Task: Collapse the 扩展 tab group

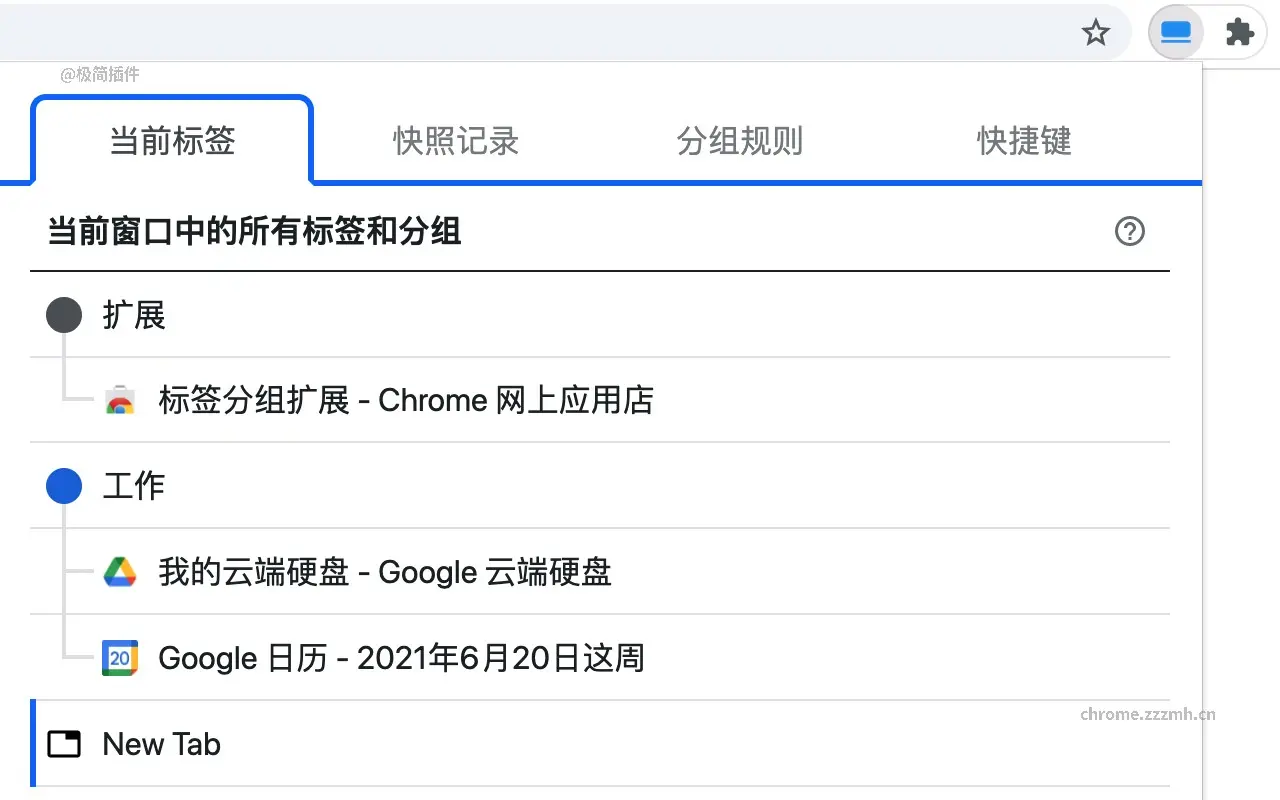Action: pos(134,314)
